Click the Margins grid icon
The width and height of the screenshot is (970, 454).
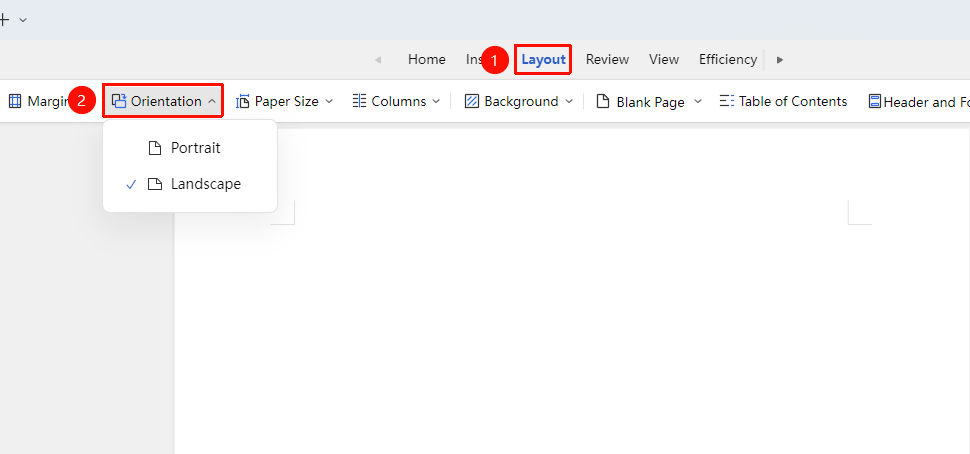pyautogui.click(x=15, y=101)
